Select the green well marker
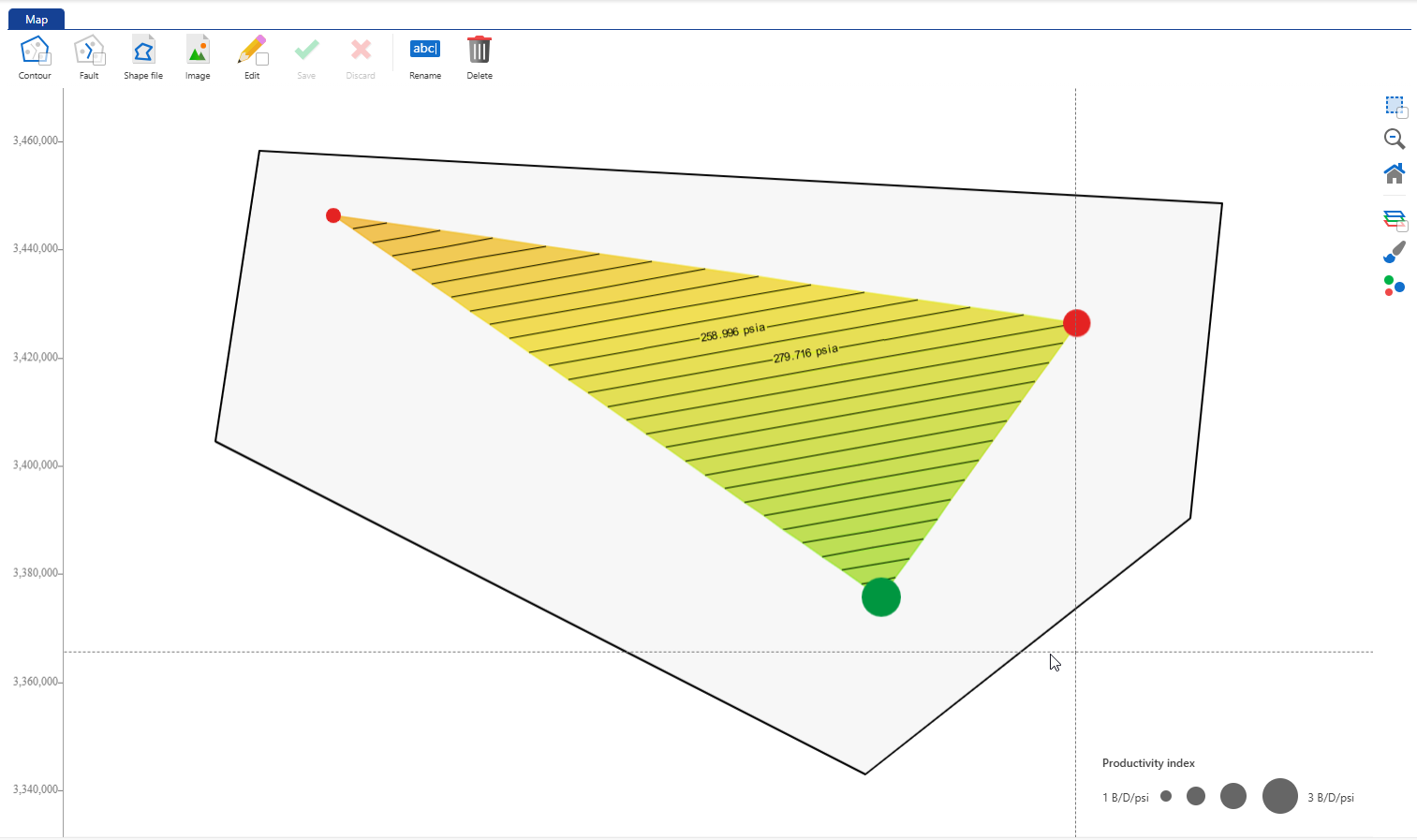 [x=881, y=597]
